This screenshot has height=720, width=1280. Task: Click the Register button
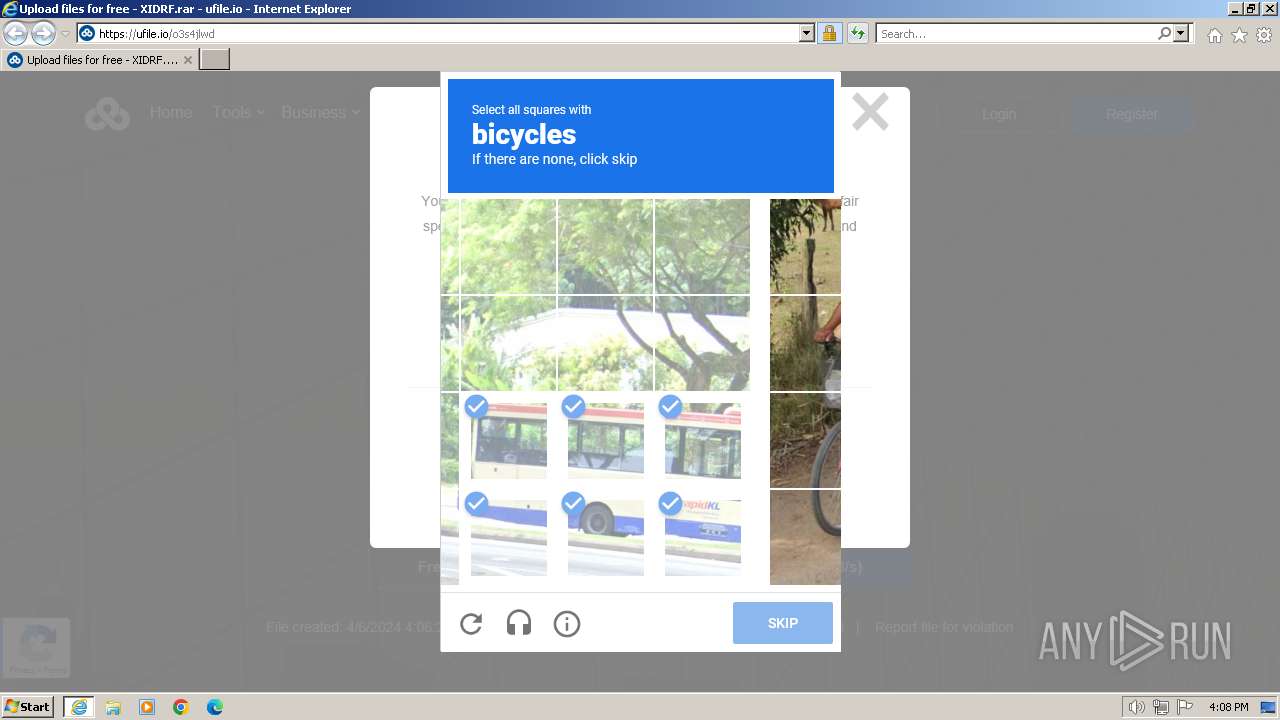(x=1132, y=114)
